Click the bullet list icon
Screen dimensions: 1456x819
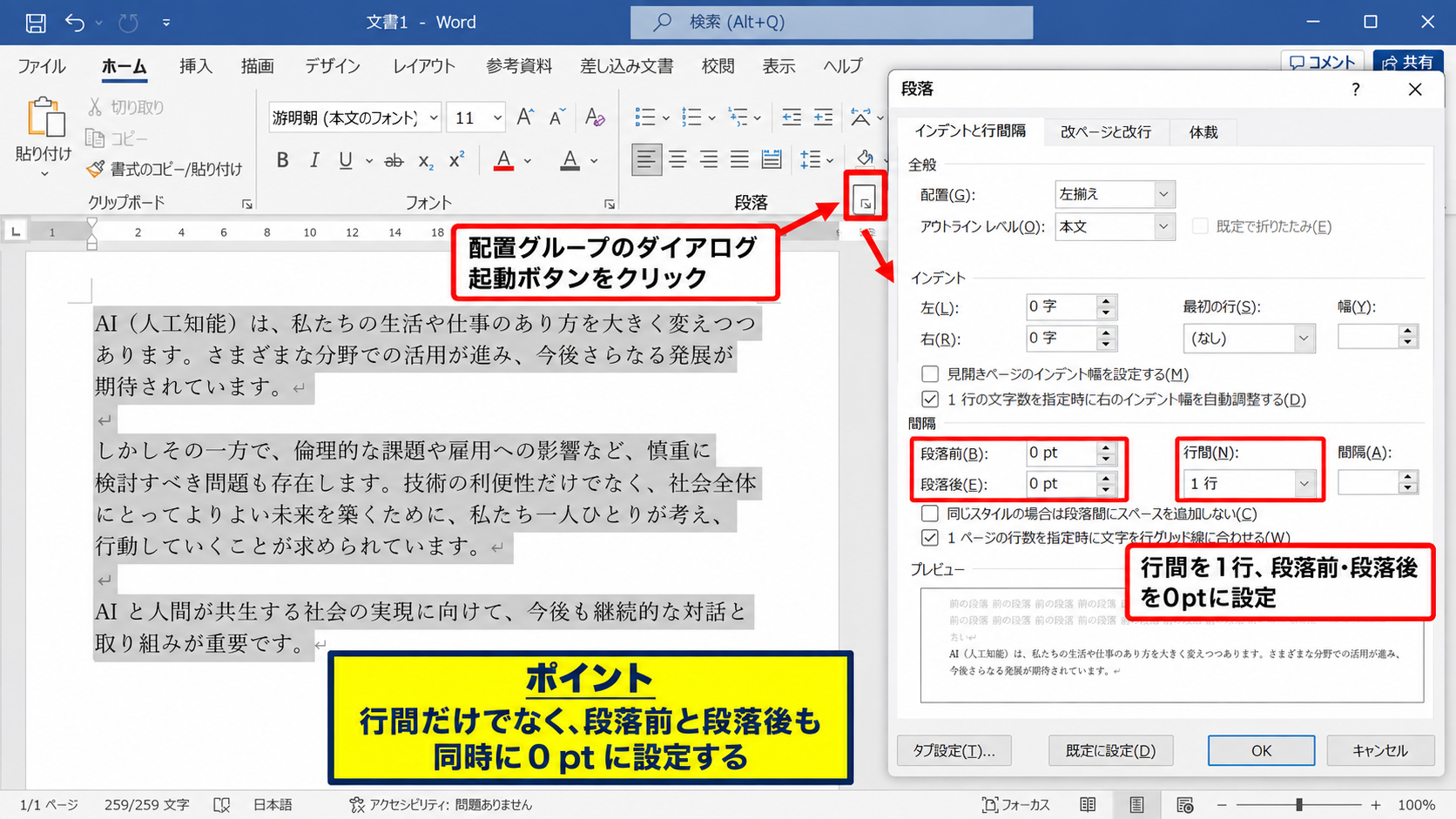[645, 117]
